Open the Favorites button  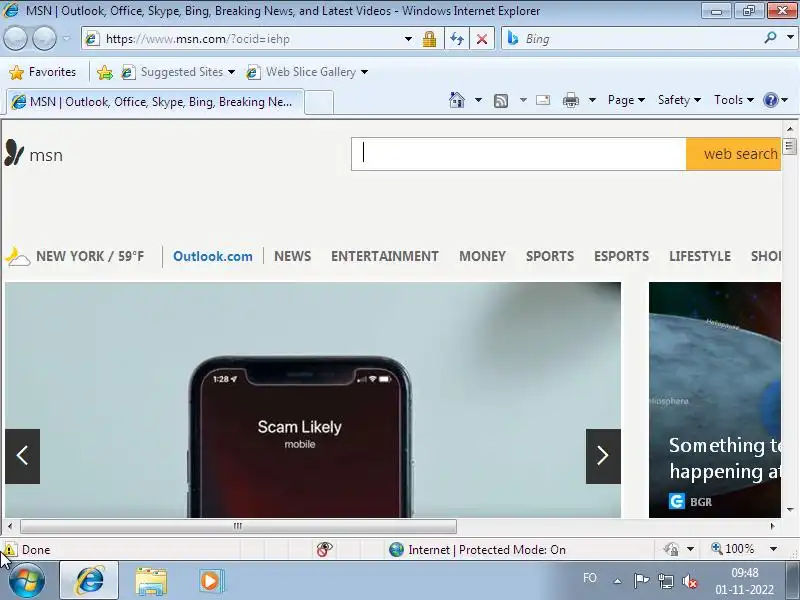(x=43, y=72)
